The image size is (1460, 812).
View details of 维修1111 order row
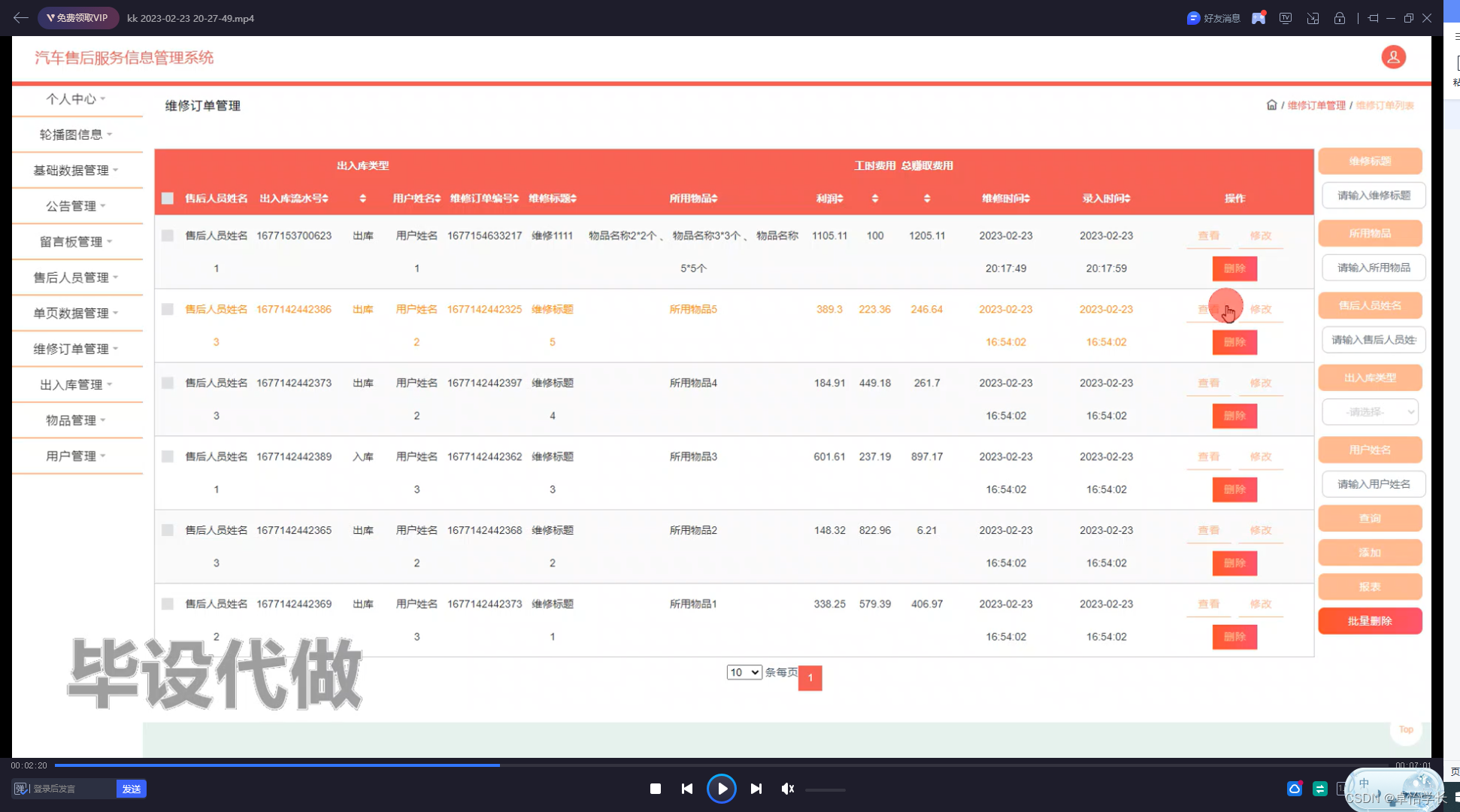point(1208,236)
